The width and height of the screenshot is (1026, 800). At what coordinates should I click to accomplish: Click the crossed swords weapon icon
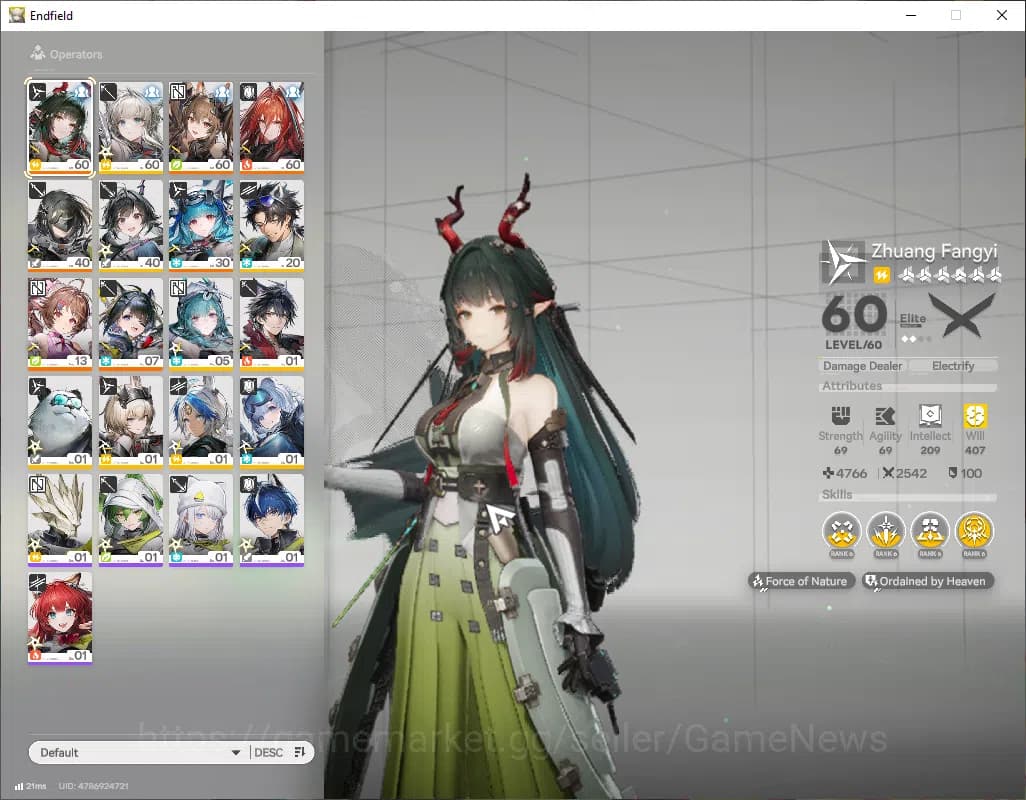pyautogui.click(x=962, y=315)
